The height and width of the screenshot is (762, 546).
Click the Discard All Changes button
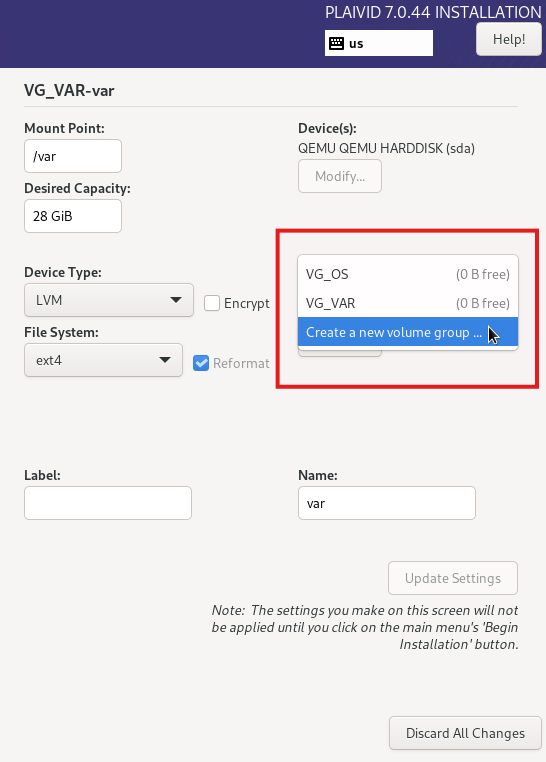point(465,733)
